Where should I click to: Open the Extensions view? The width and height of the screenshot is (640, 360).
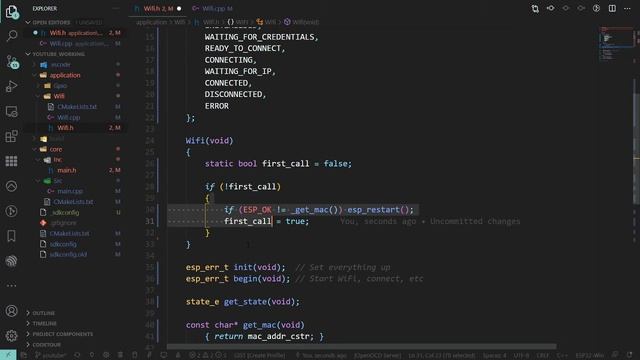[x=11, y=136]
